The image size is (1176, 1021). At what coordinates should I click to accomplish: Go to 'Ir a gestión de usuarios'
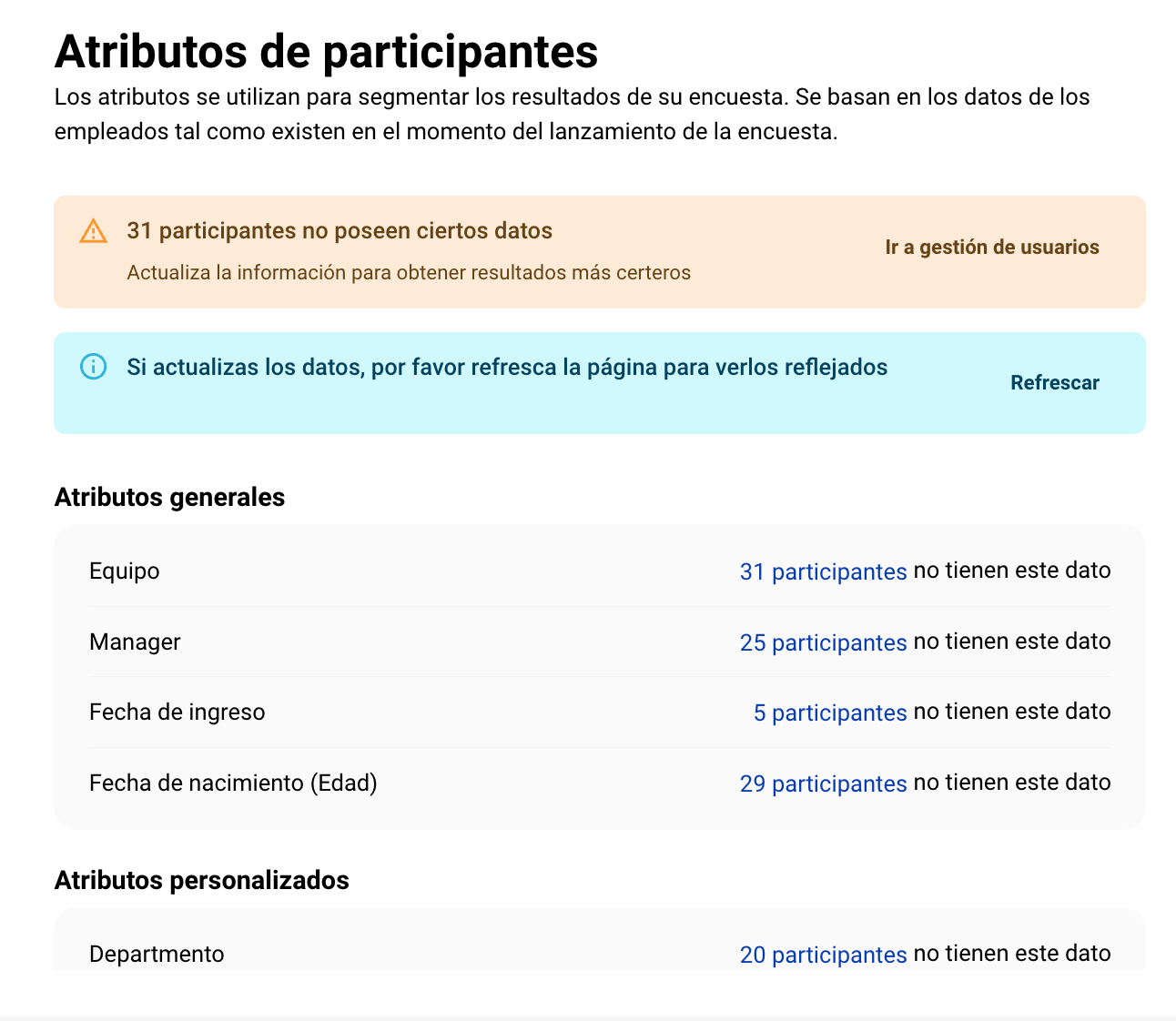(x=991, y=248)
